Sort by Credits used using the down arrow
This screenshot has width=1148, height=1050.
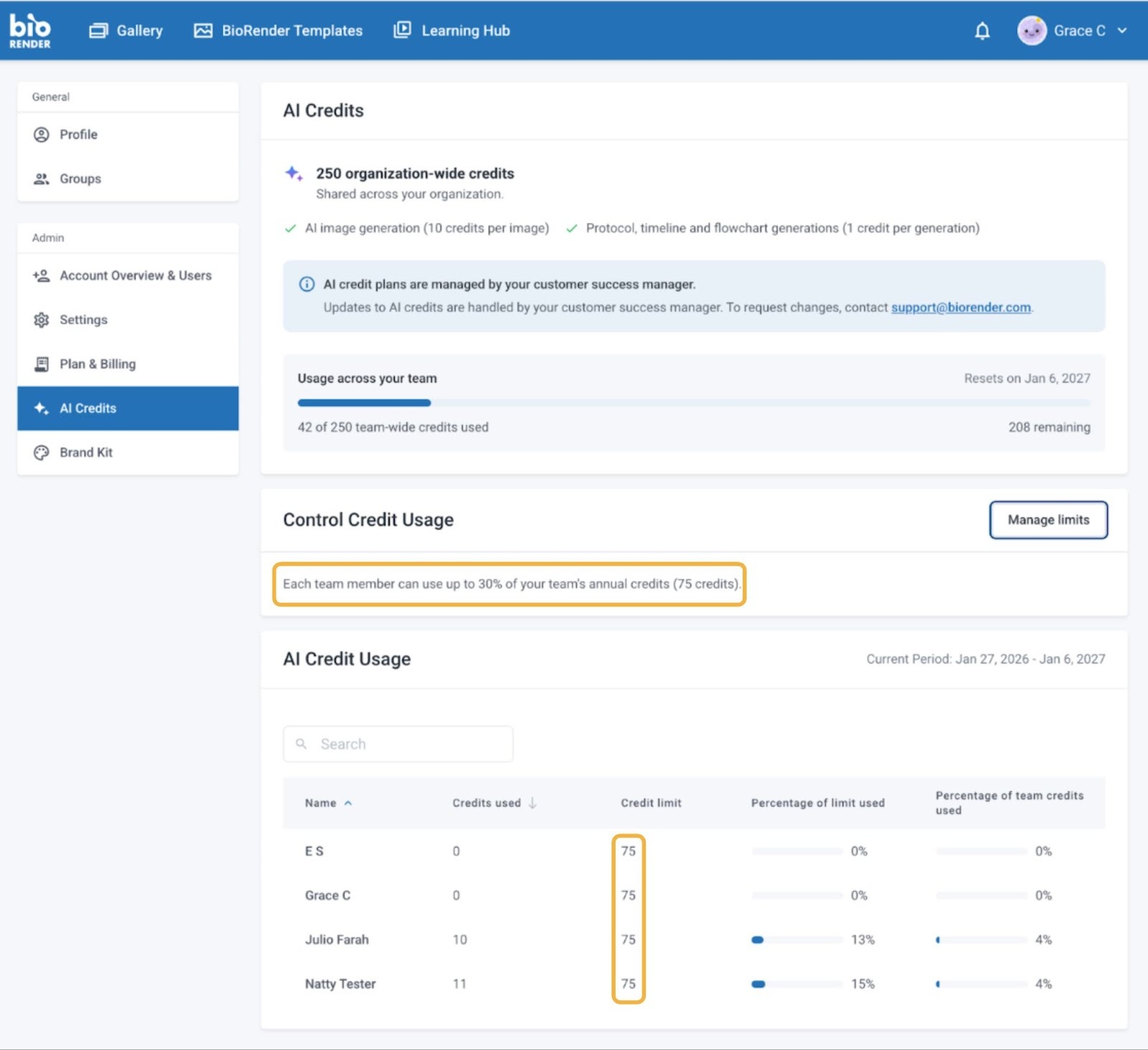point(532,803)
